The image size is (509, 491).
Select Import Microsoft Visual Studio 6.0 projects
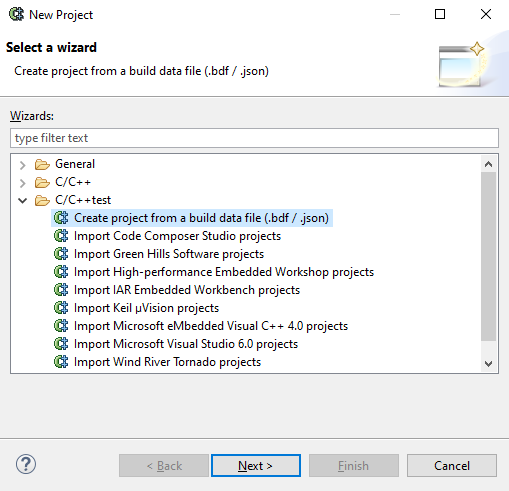186,344
